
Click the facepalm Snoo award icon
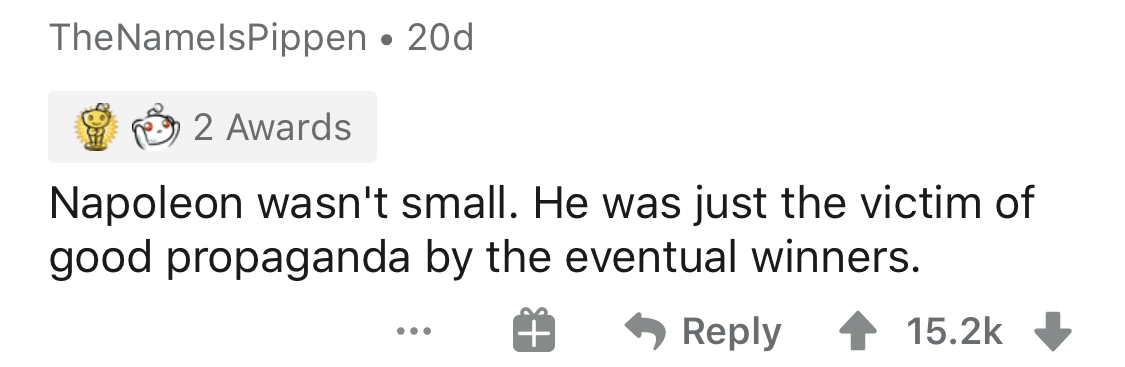[154, 127]
